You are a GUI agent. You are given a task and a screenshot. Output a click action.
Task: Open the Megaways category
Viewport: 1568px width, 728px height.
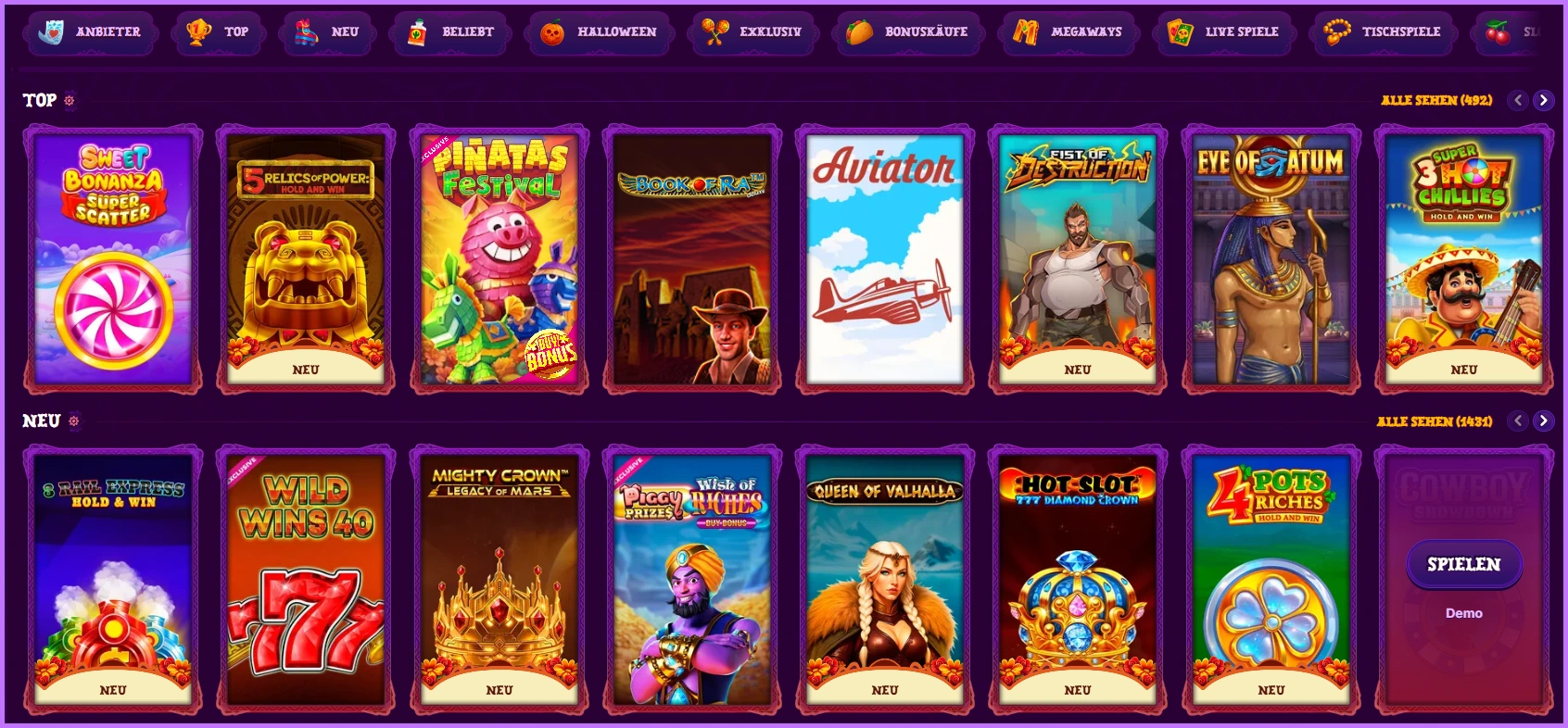click(1068, 32)
